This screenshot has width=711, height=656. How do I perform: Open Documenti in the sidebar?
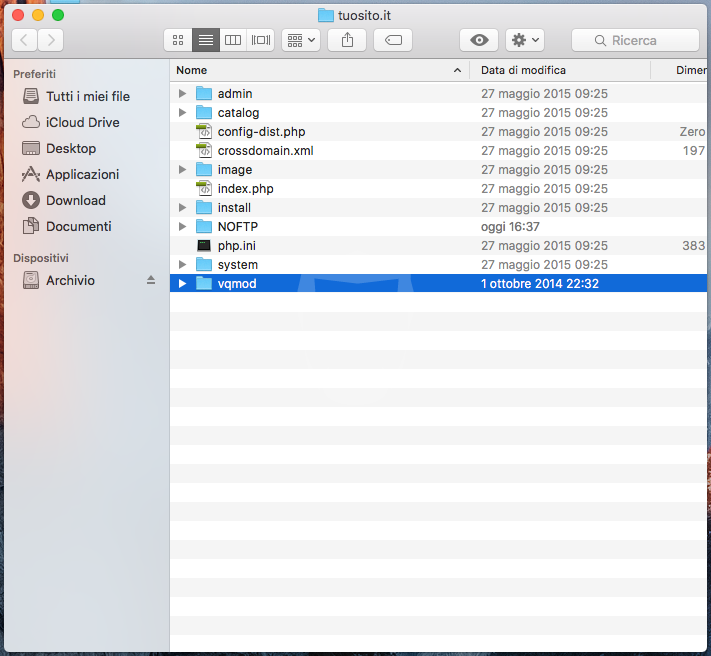click(67, 226)
